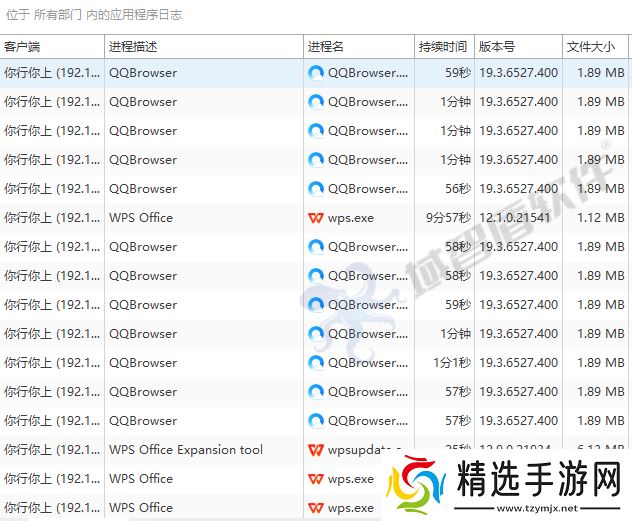The width and height of the screenshot is (632, 521).
Task: Click the QQBrowser icon in the second row
Action: point(316,102)
